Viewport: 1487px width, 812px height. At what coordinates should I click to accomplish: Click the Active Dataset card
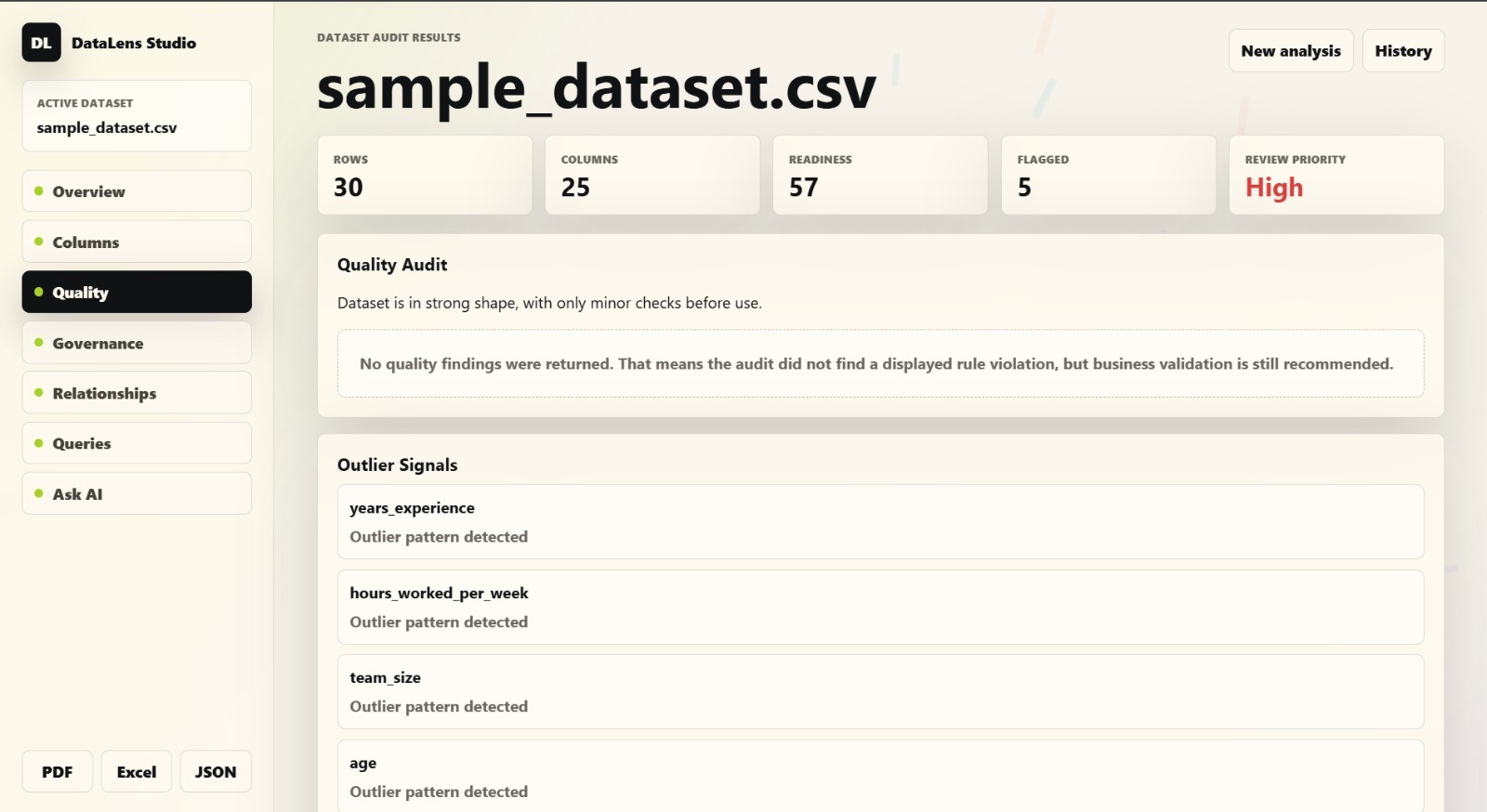[x=137, y=116]
